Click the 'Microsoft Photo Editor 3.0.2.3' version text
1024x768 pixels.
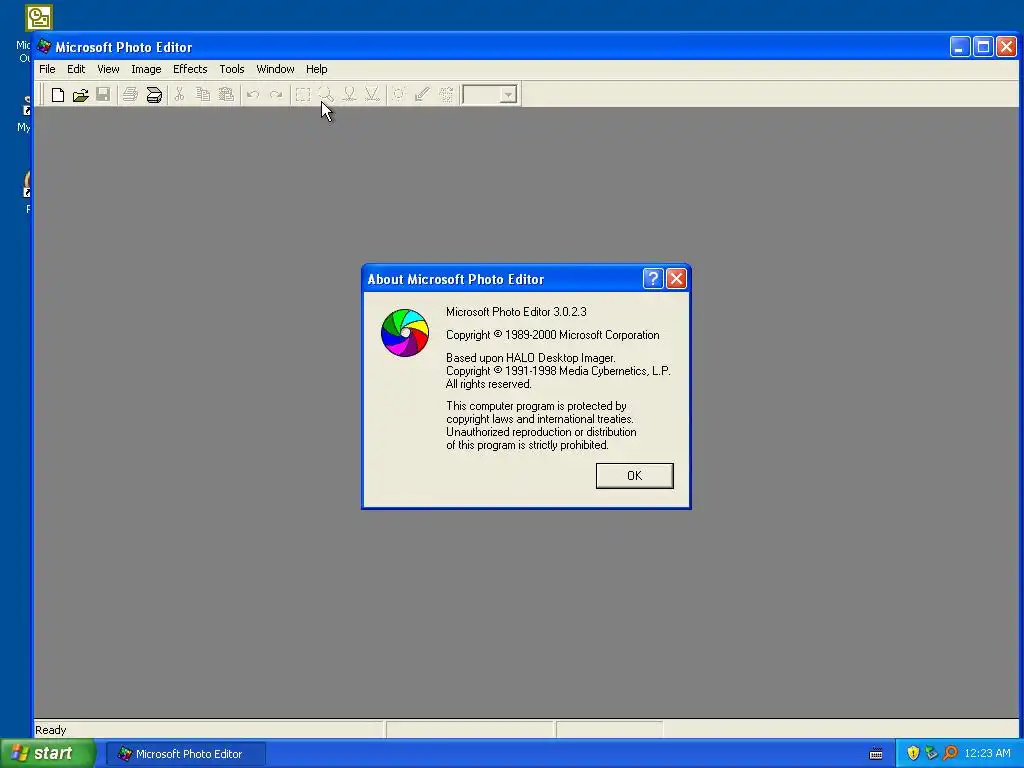(516, 312)
